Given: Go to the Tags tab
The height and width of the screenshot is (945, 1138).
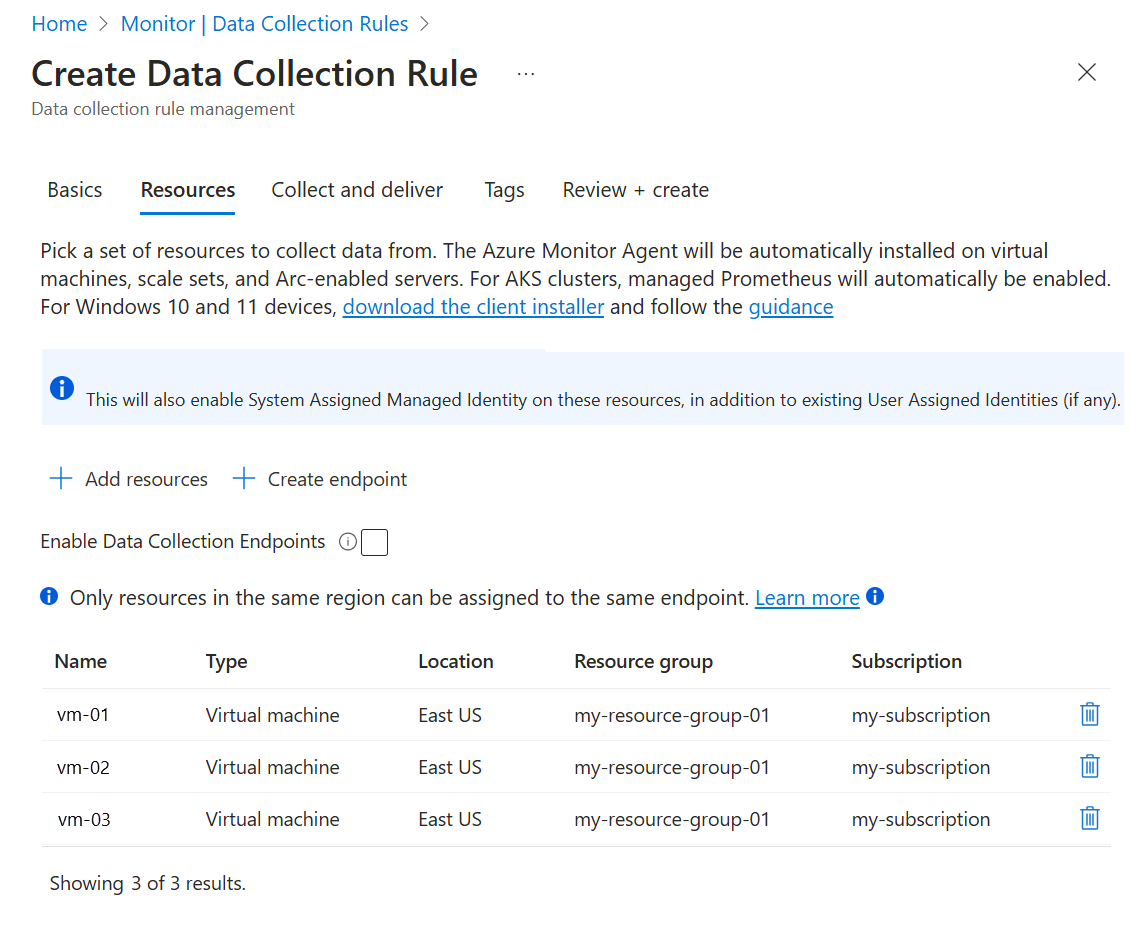Looking at the screenshot, I should tap(504, 190).
